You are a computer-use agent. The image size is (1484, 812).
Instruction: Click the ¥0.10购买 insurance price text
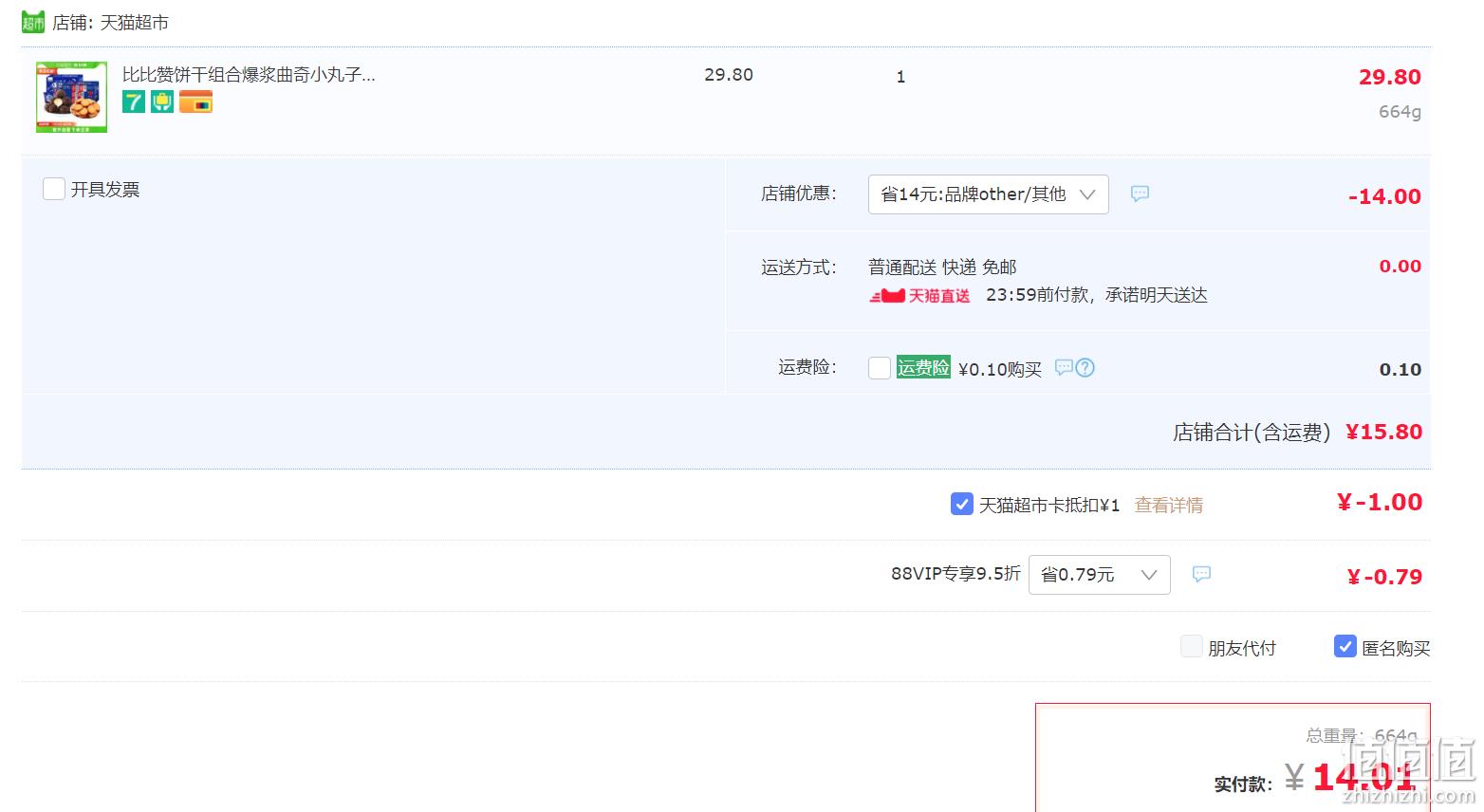click(x=1000, y=369)
